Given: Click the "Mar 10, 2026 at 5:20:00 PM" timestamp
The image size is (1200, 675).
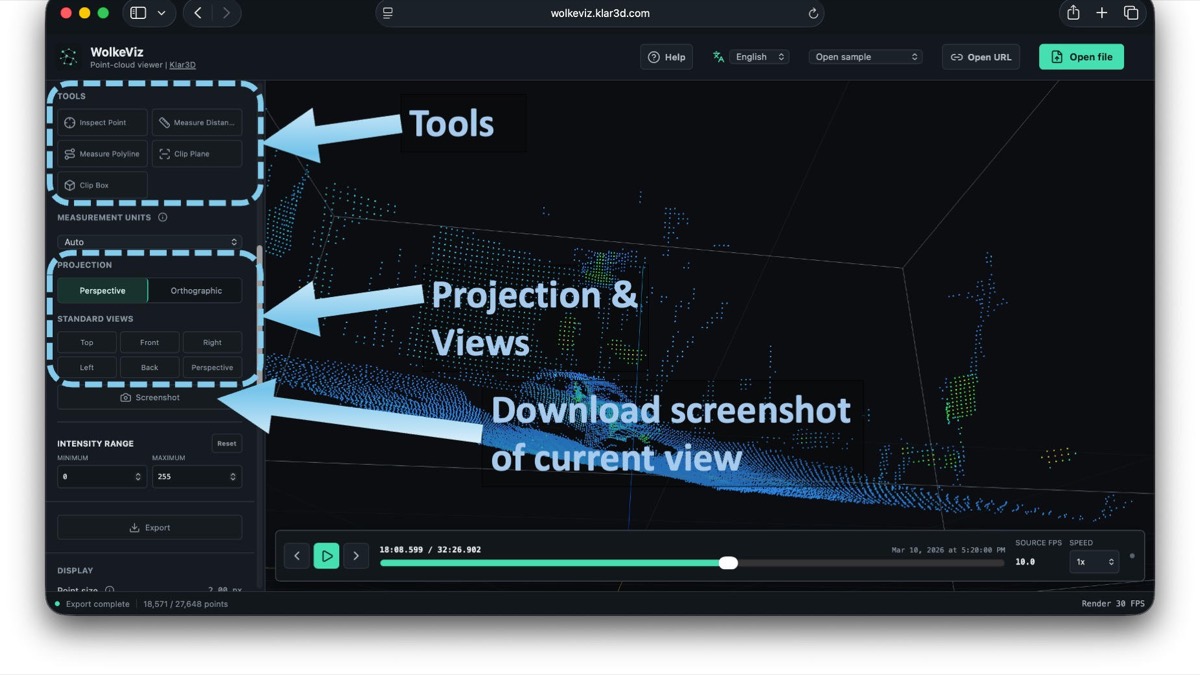Looking at the screenshot, I should pos(948,550).
